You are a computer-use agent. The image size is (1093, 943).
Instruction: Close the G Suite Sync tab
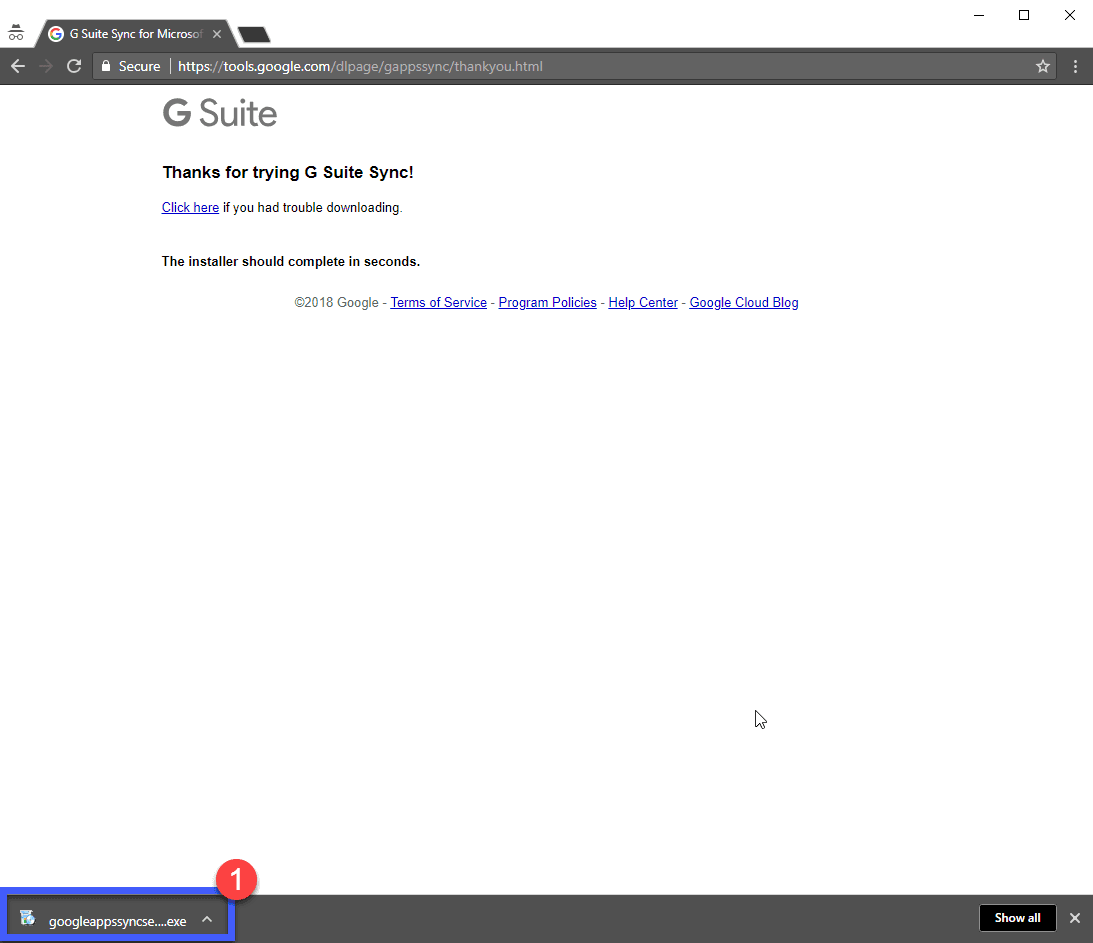coord(217,34)
